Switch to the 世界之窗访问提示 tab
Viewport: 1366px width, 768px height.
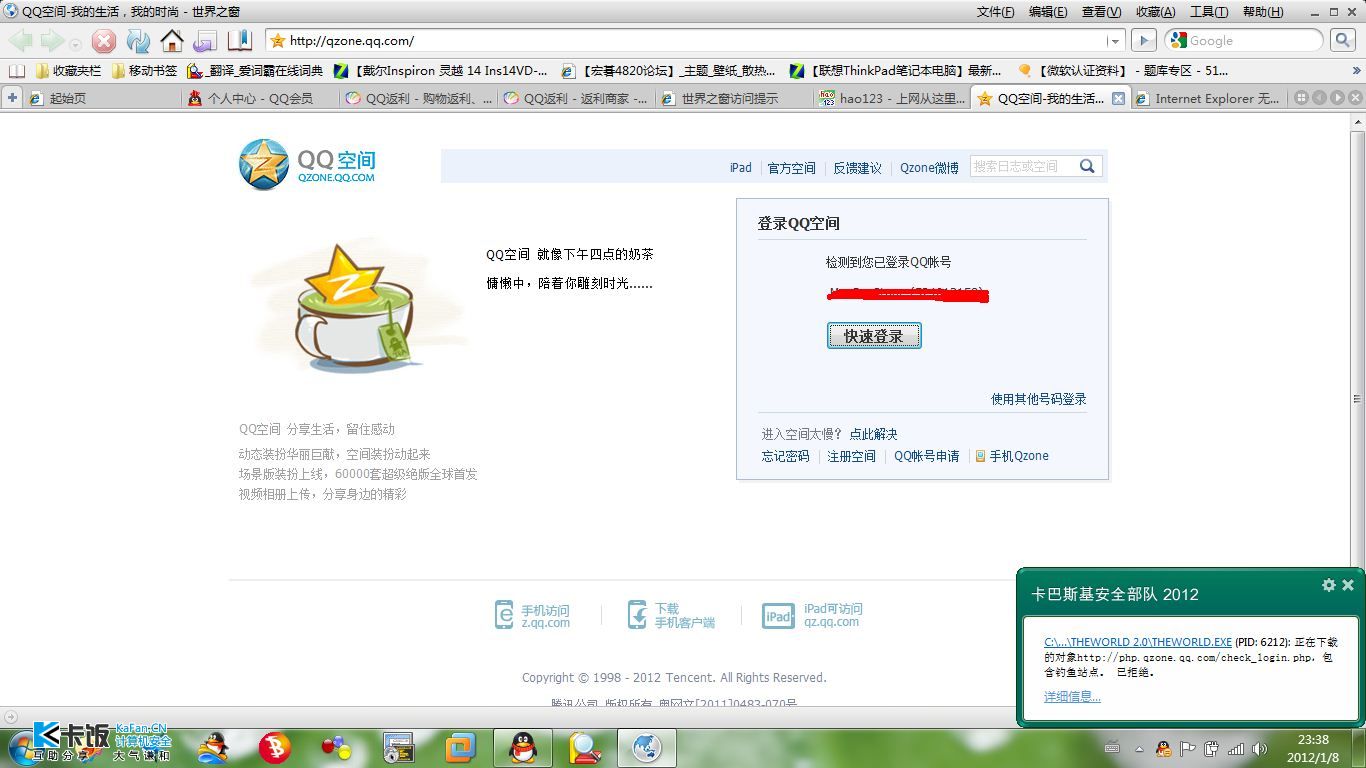point(732,98)
